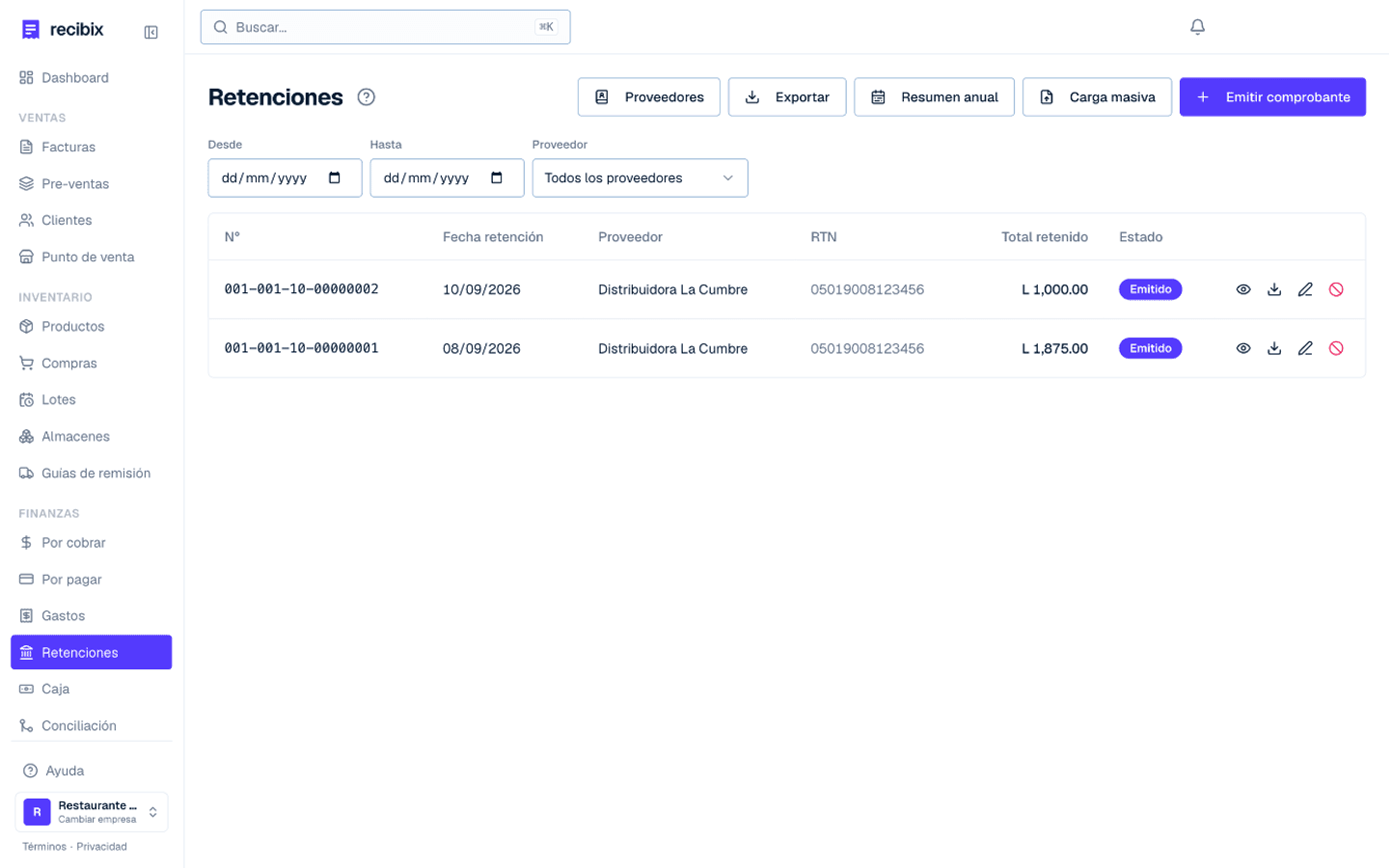The height and width of the screenshot is (868, 1389).
Task: Open the Proveedor filter dropdown
Action: pos(640,178)
